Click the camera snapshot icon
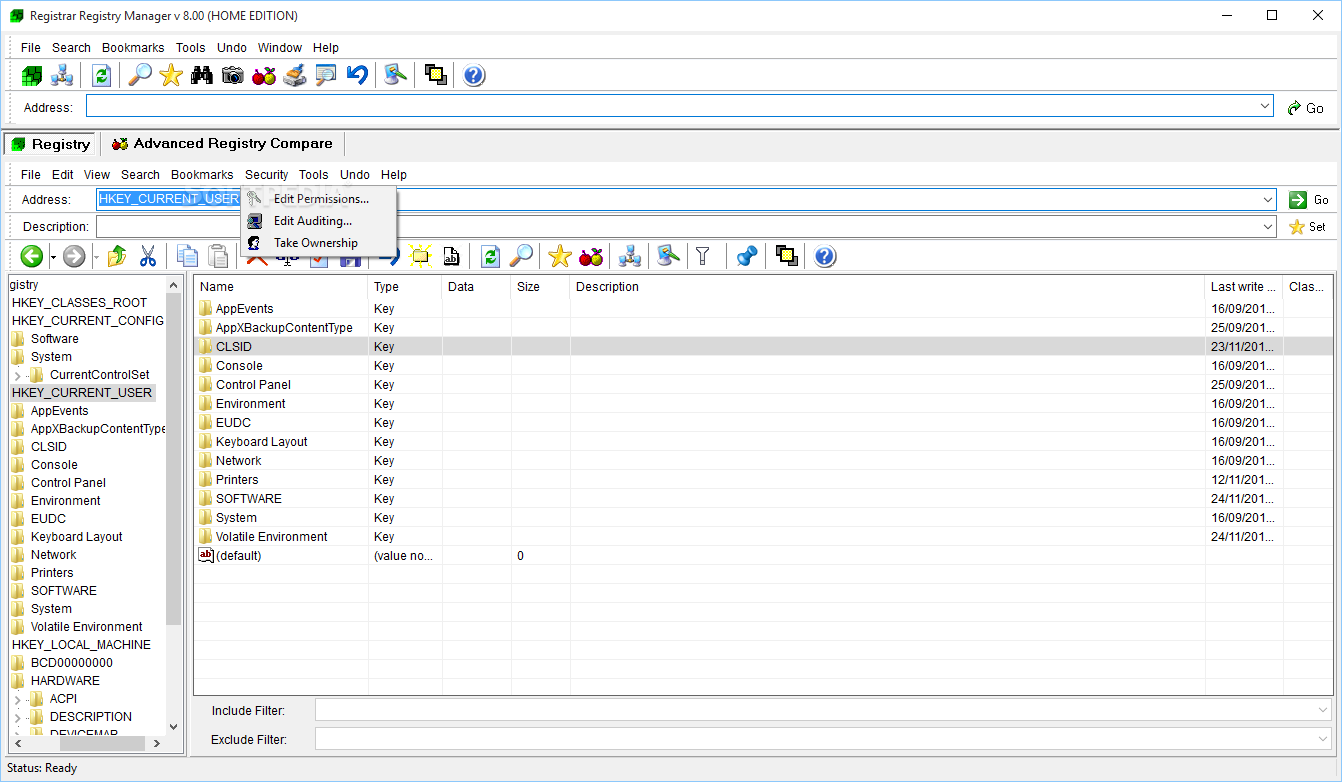 coord(233,75)
